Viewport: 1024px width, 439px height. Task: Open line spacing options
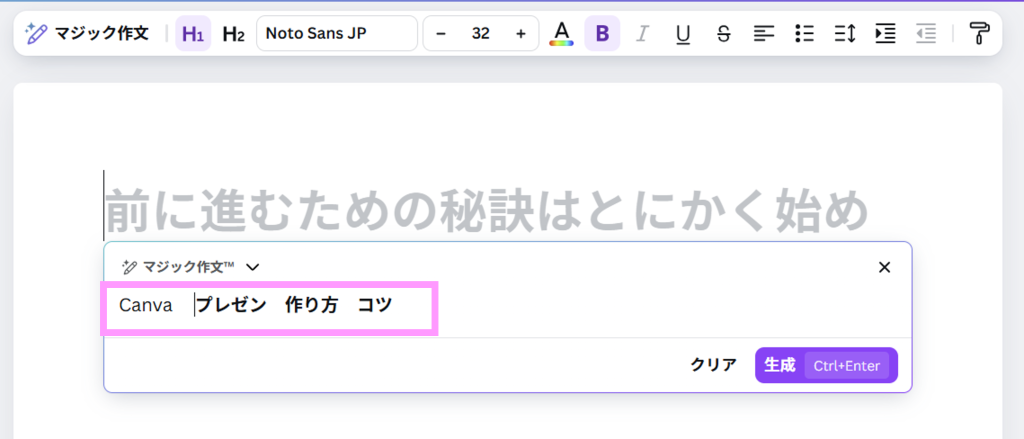(845, 34)
